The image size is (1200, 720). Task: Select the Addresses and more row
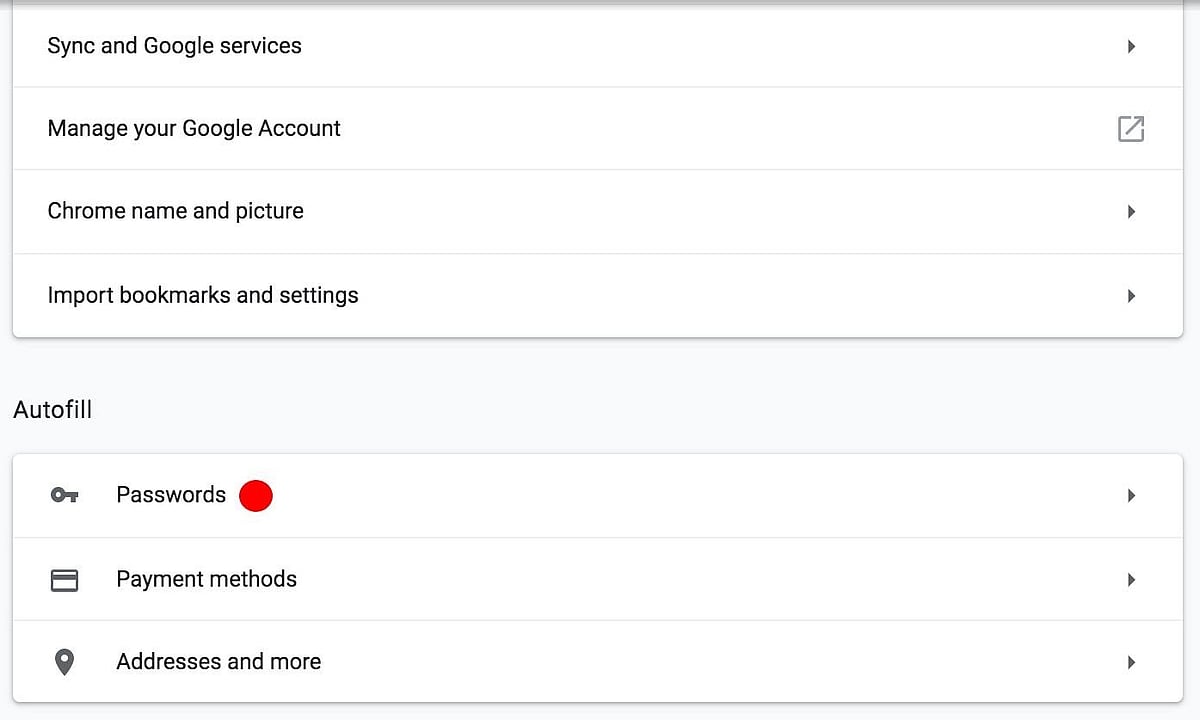(219, 661)
